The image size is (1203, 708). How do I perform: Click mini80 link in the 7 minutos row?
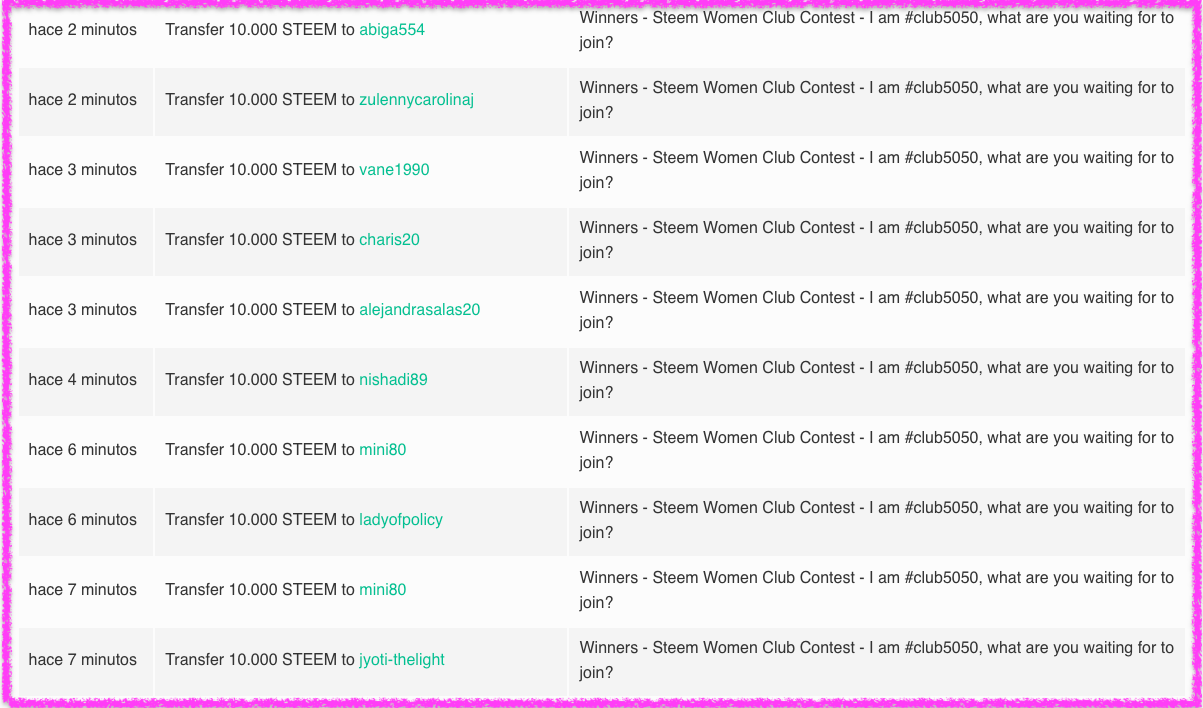383,590
